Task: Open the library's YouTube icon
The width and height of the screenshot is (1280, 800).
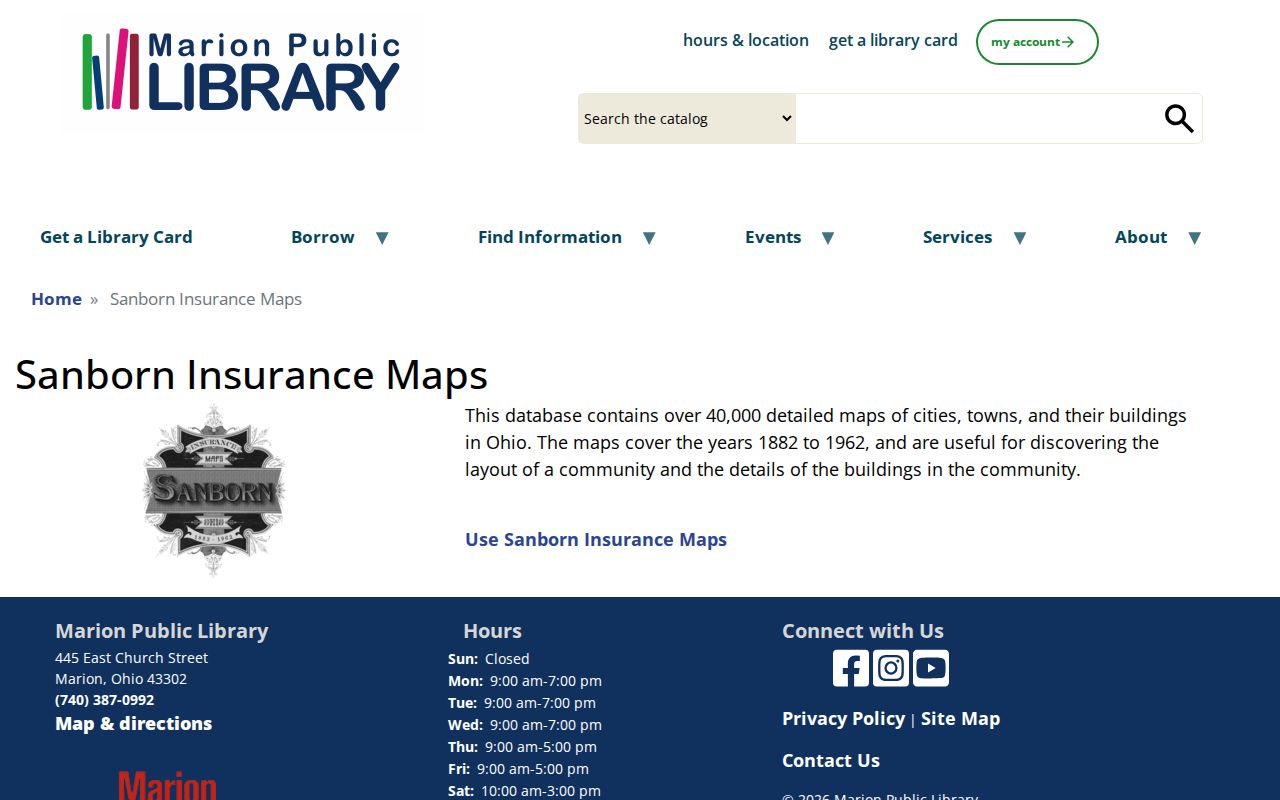Action: point(931,668)
